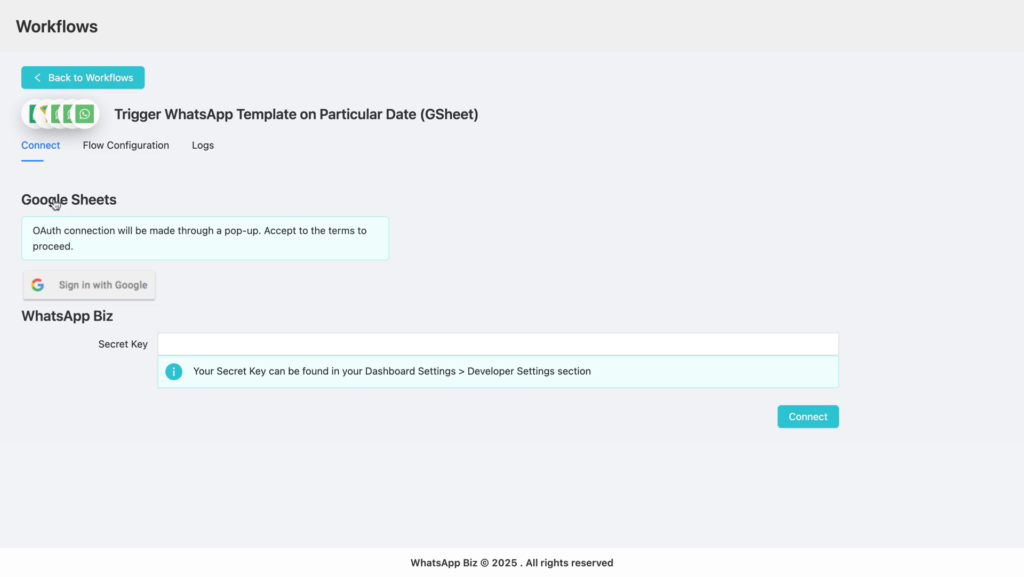
Task: Click the teal Connect button
Action: (808, 416)
